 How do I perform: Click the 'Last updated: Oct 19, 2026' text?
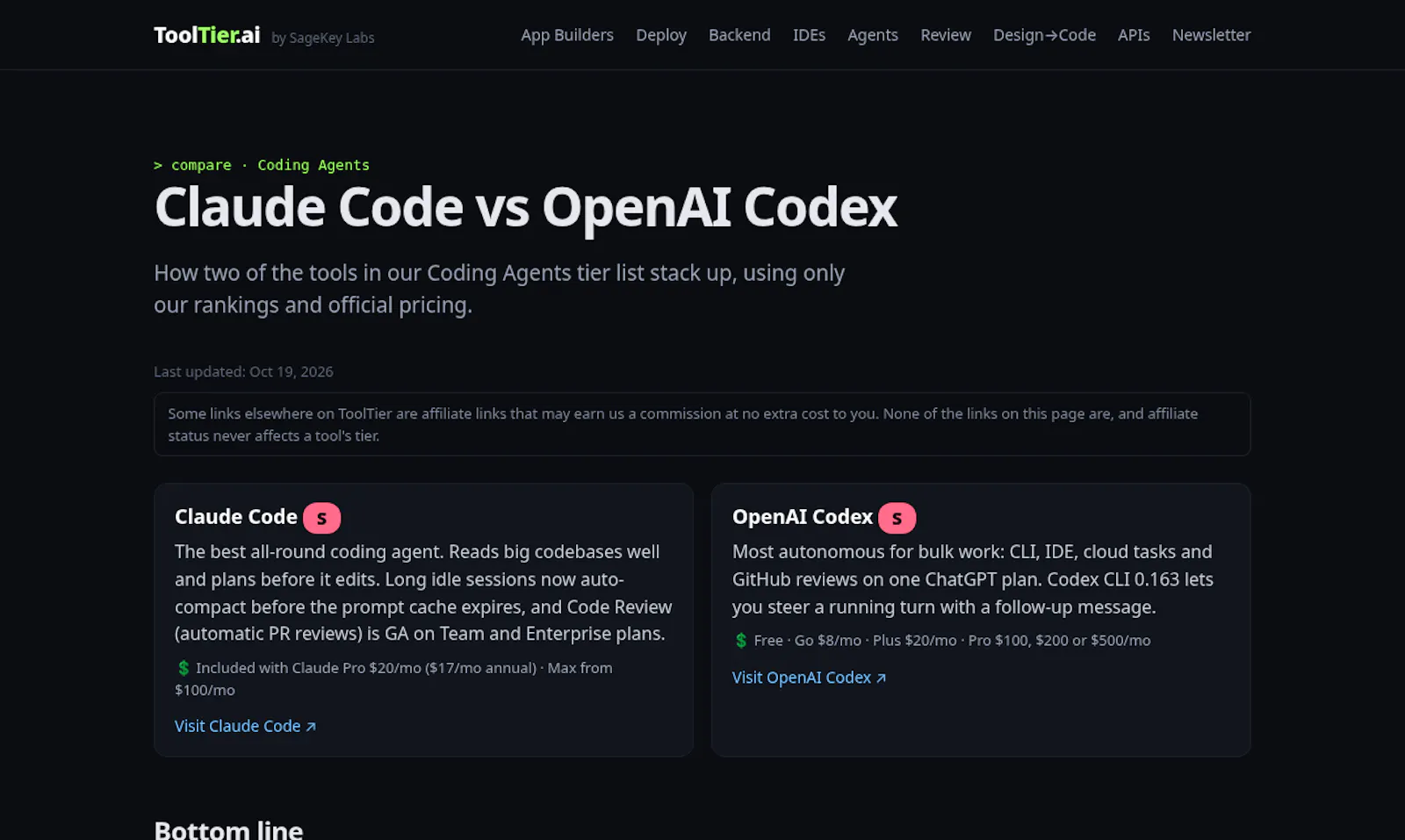[x=243, y=371]
